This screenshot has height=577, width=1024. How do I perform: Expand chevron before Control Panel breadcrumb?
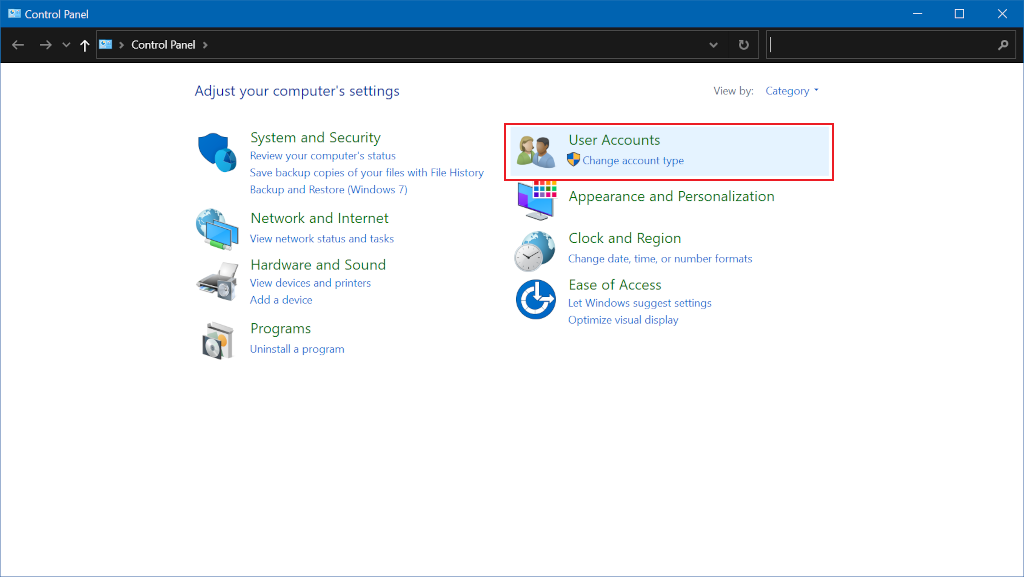(121, 45)
